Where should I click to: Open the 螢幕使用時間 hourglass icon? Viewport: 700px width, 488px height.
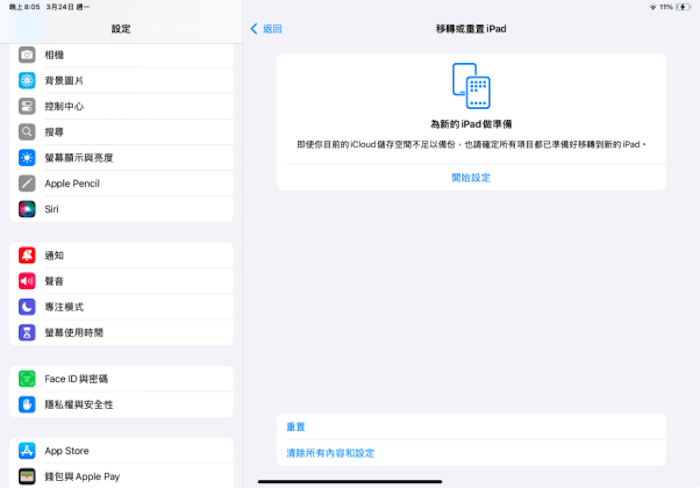coord(27,333)
